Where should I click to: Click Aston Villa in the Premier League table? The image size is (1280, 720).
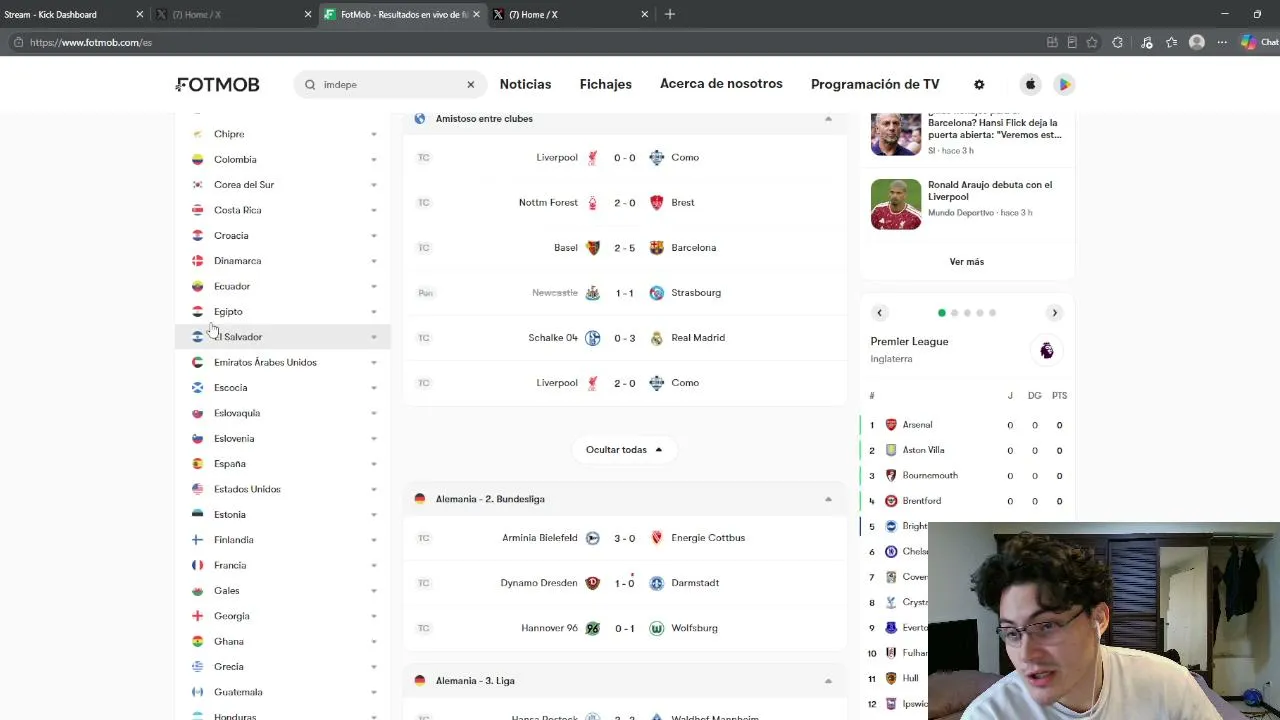[x=923, y=451]
